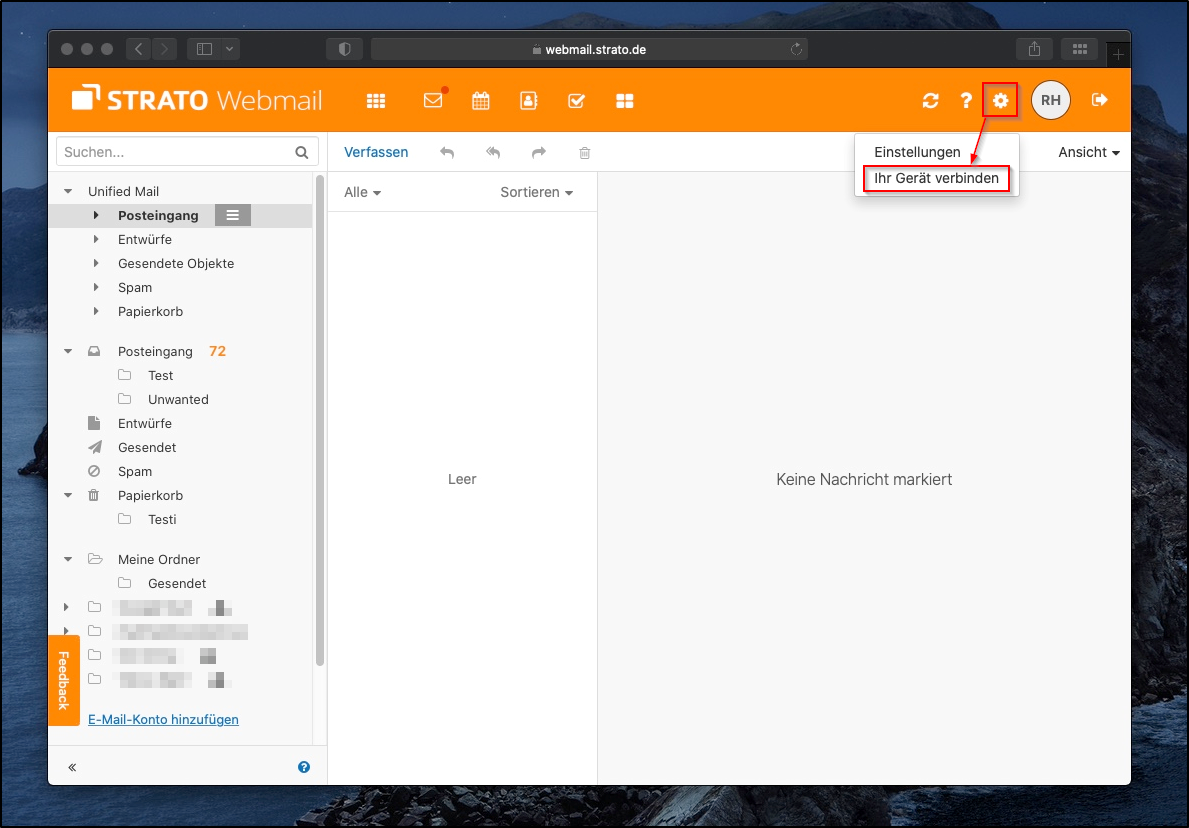Open the Mail envelope icon
The image size is (1189, 828).
pyautogui.click(x=433, y=101)
